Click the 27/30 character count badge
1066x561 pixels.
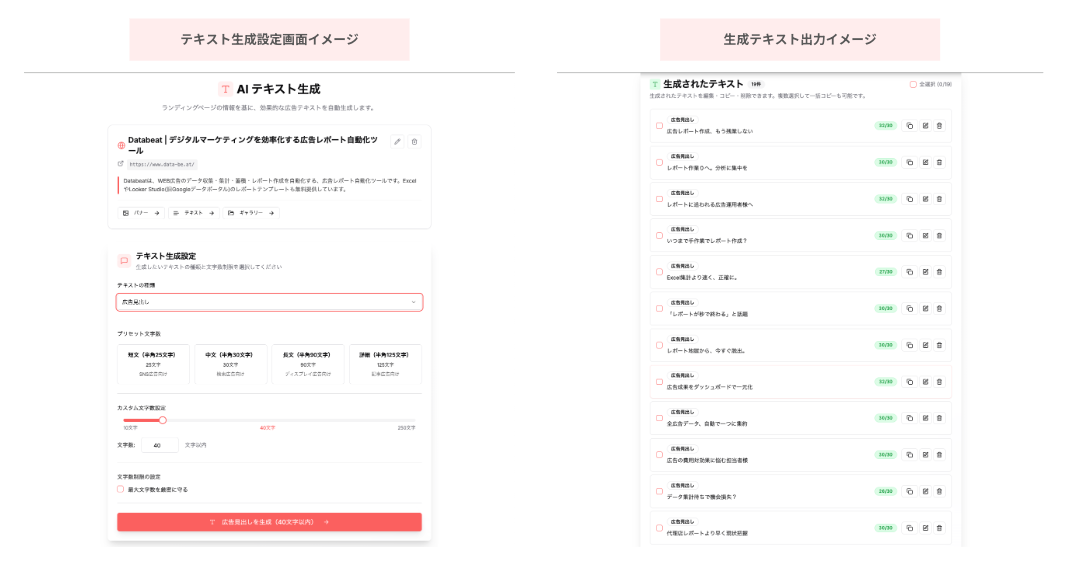pos(886,272)
